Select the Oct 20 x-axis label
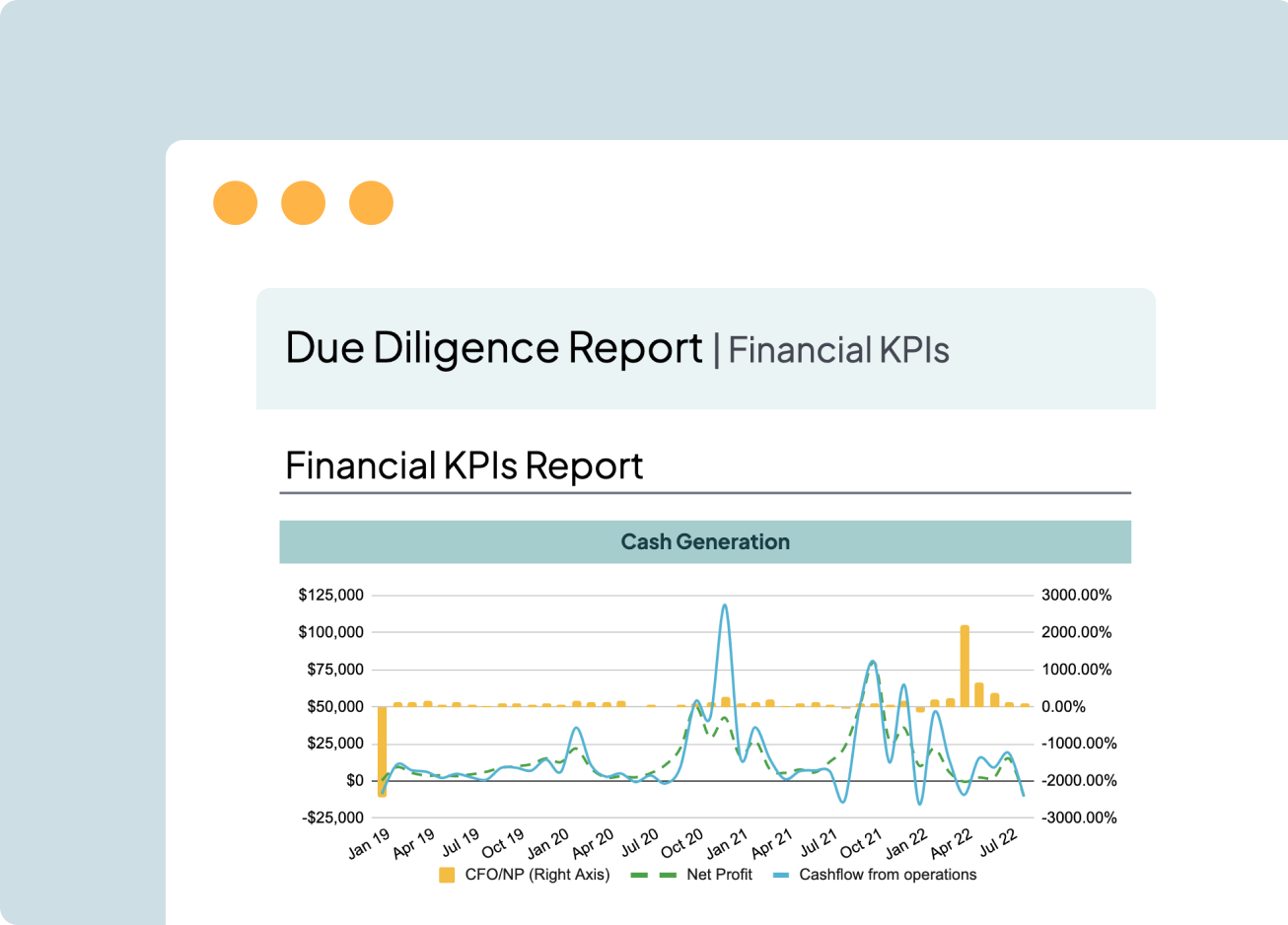This screenshot has width=1288, height=925. (681, 843)
